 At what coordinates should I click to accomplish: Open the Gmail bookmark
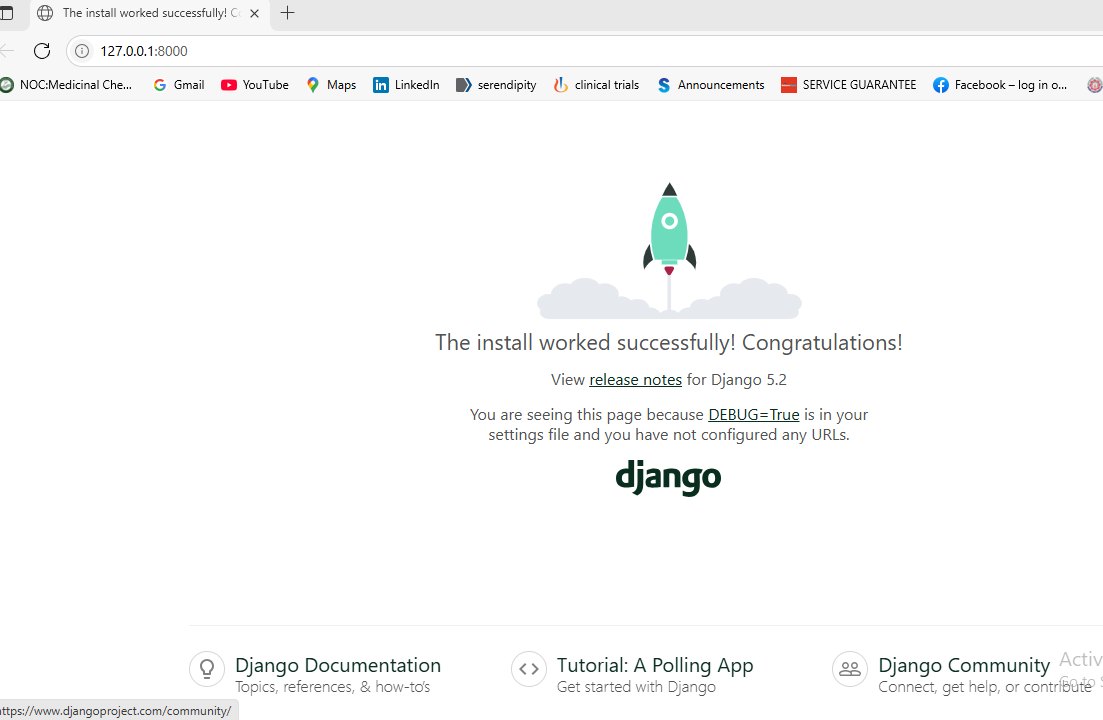tap(179, 85)
